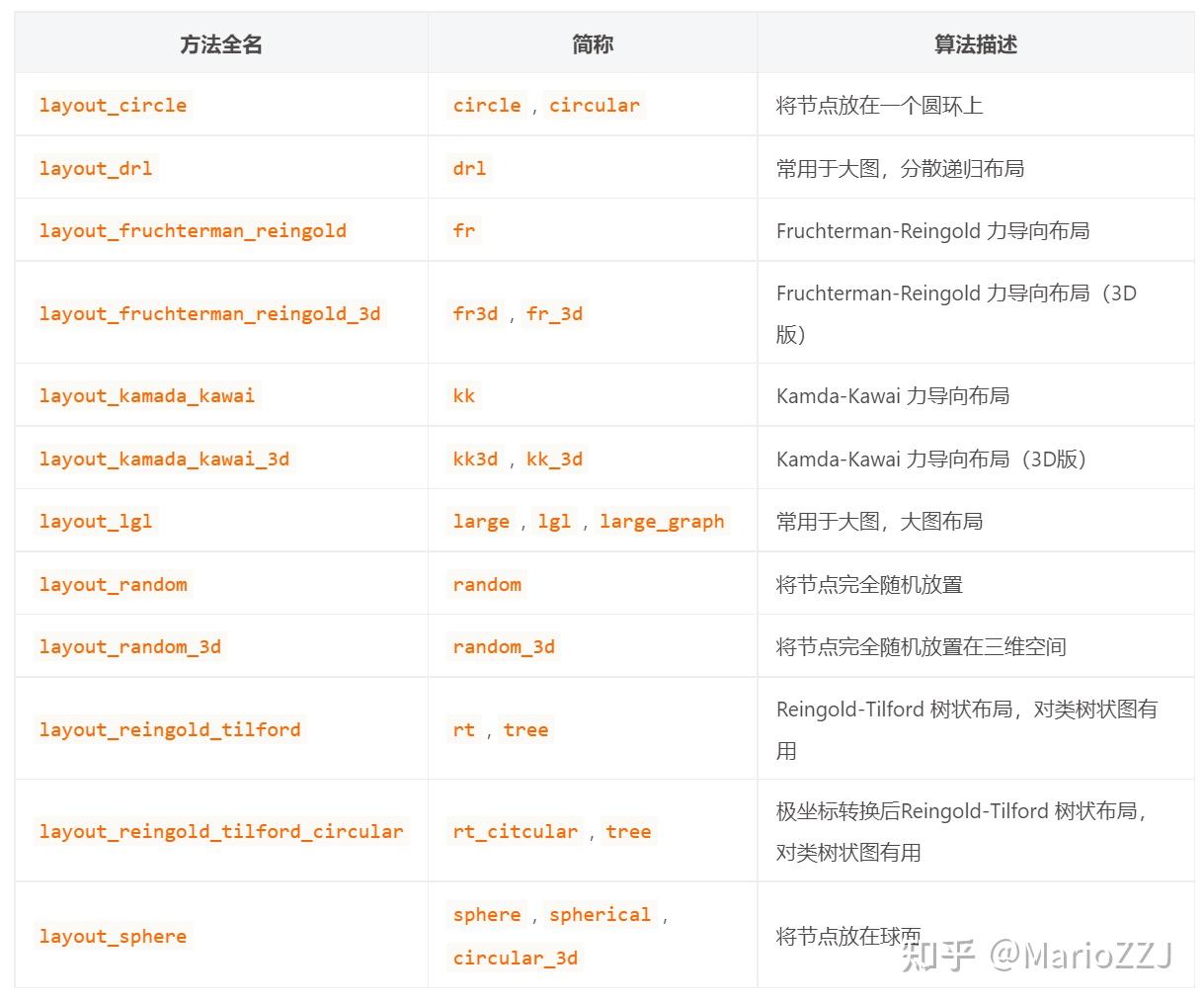This screenshot has width=1204, height=1003.
Task: Click the layout_fruchterman_reingold method name
Action: (194, 230)
